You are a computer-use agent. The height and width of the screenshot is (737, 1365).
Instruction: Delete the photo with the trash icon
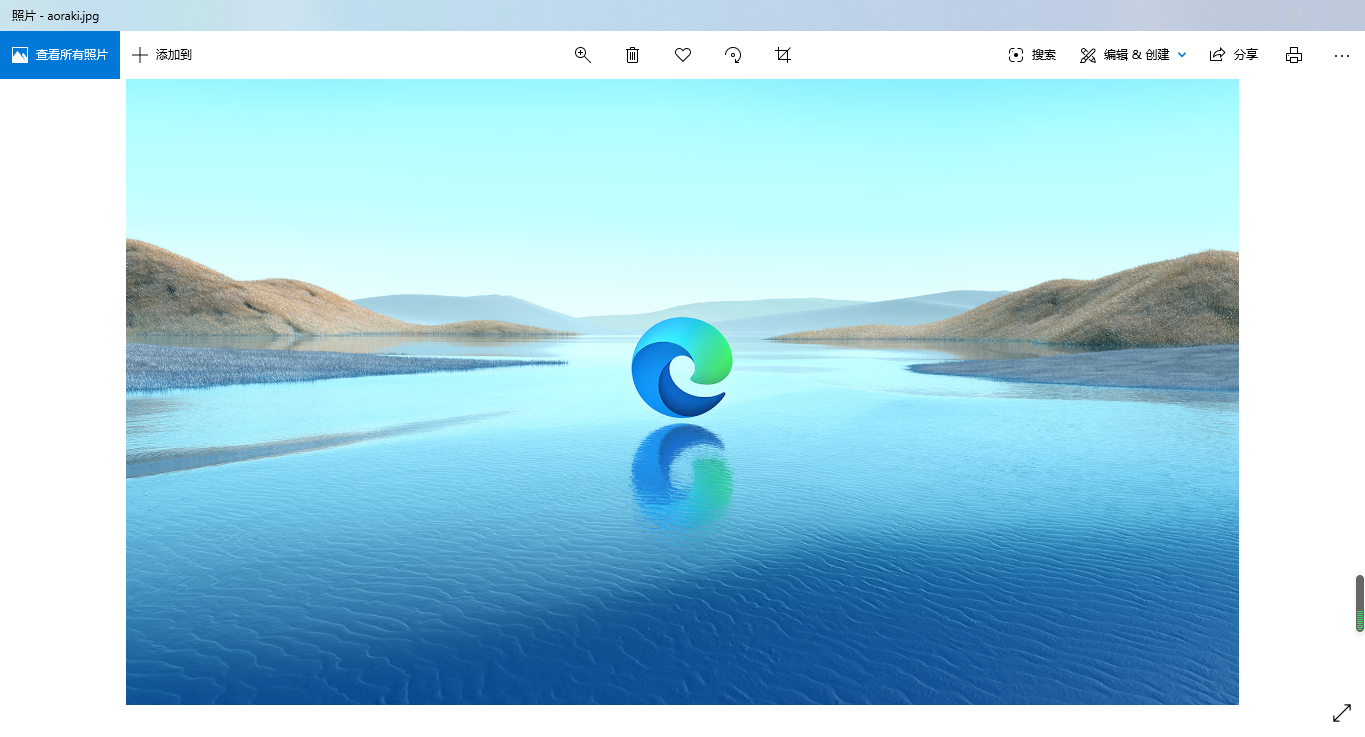633,55
